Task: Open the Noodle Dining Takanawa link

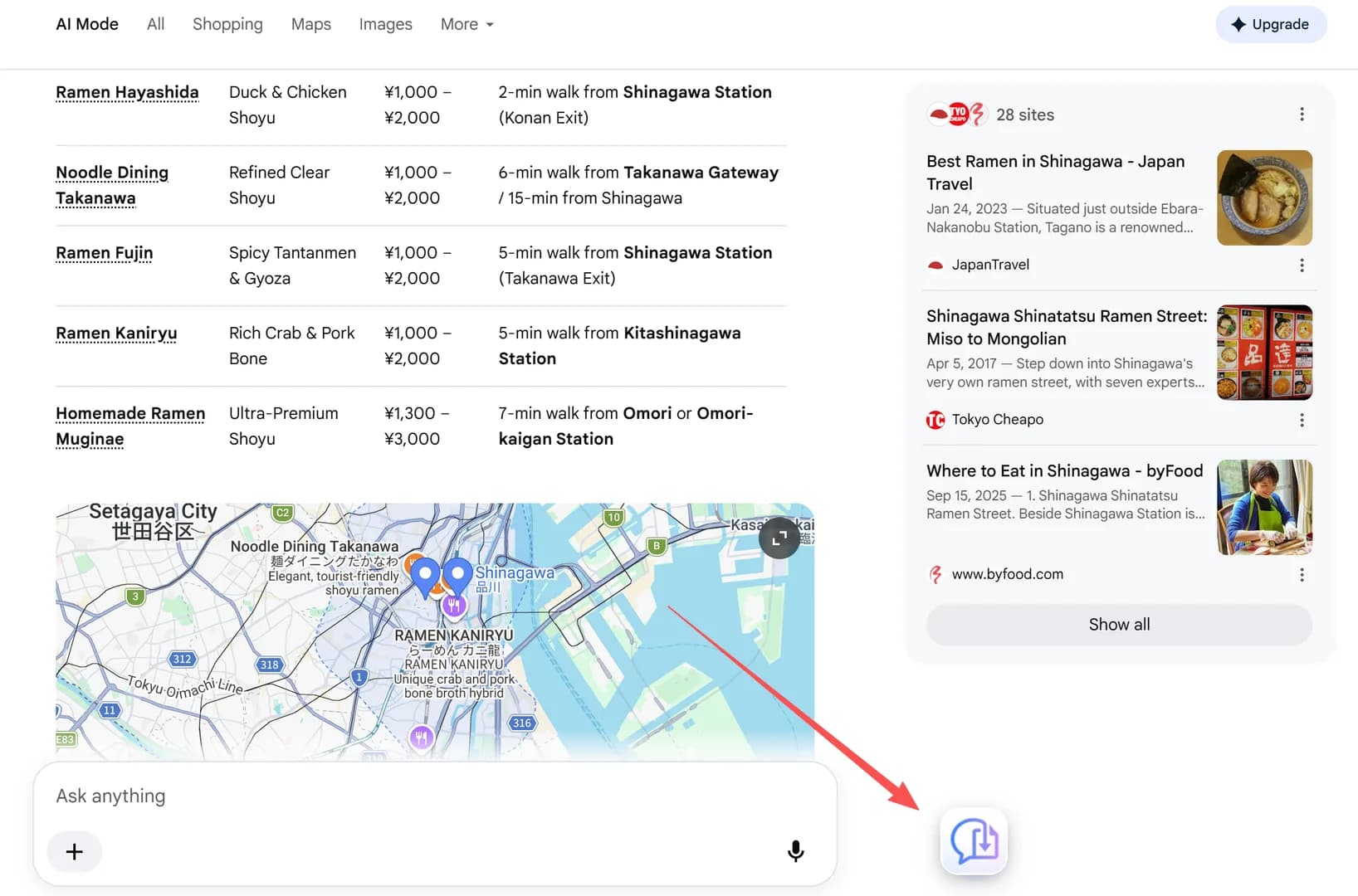Action: click(x=112, y=185)
